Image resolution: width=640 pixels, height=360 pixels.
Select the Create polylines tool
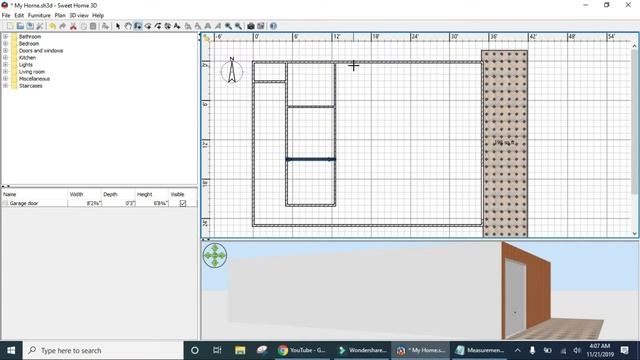158,26
